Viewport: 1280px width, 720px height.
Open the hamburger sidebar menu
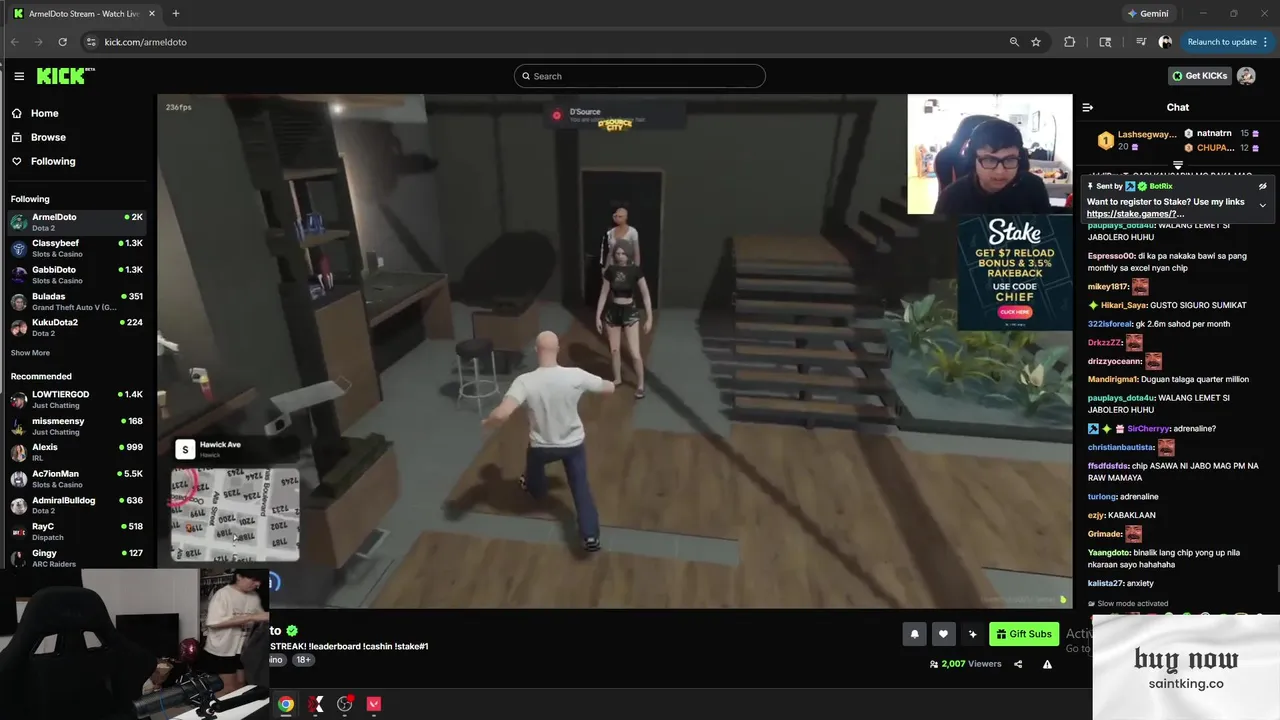[x=19, y=76]
